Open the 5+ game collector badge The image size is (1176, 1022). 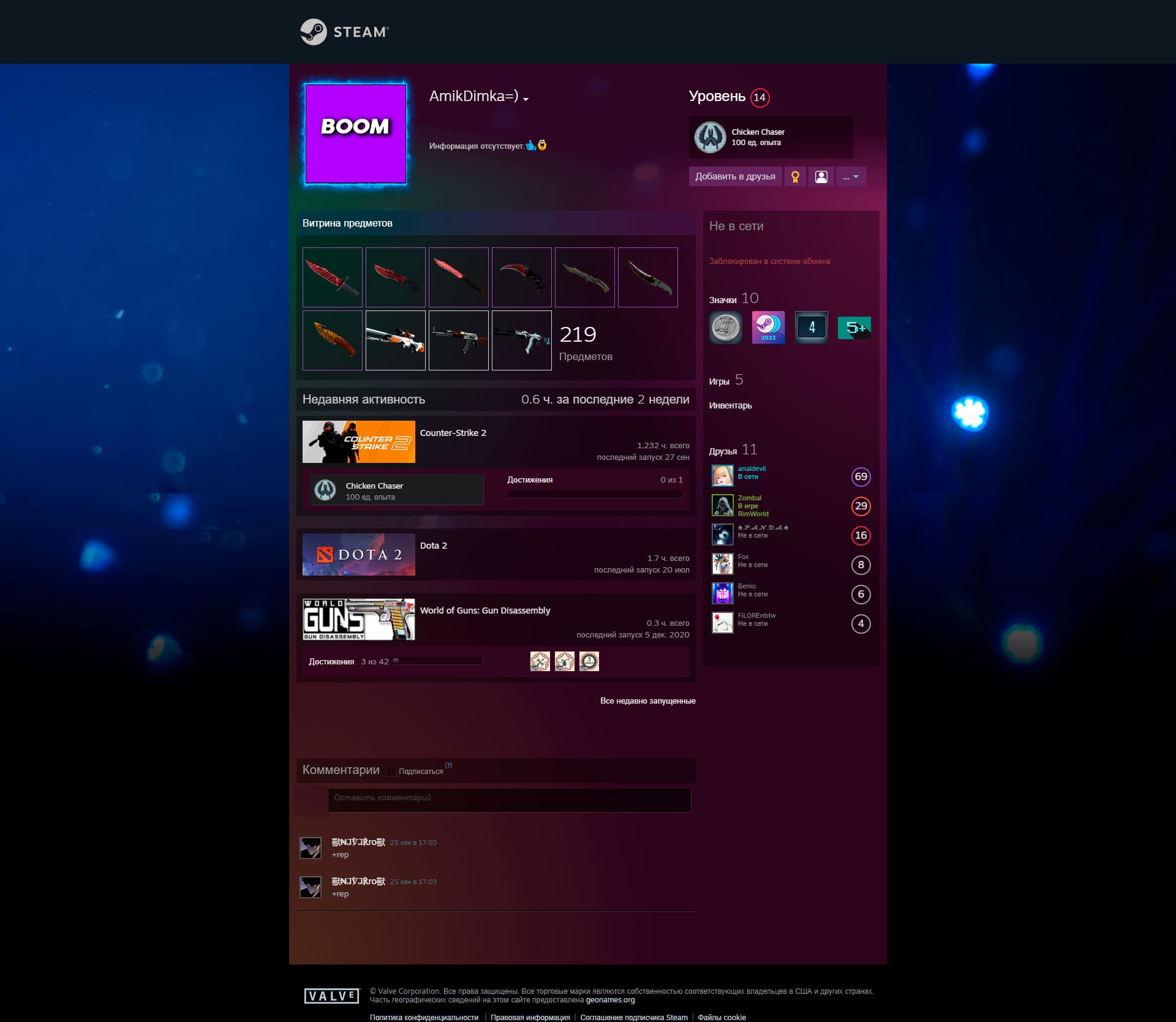click(854, 328)
